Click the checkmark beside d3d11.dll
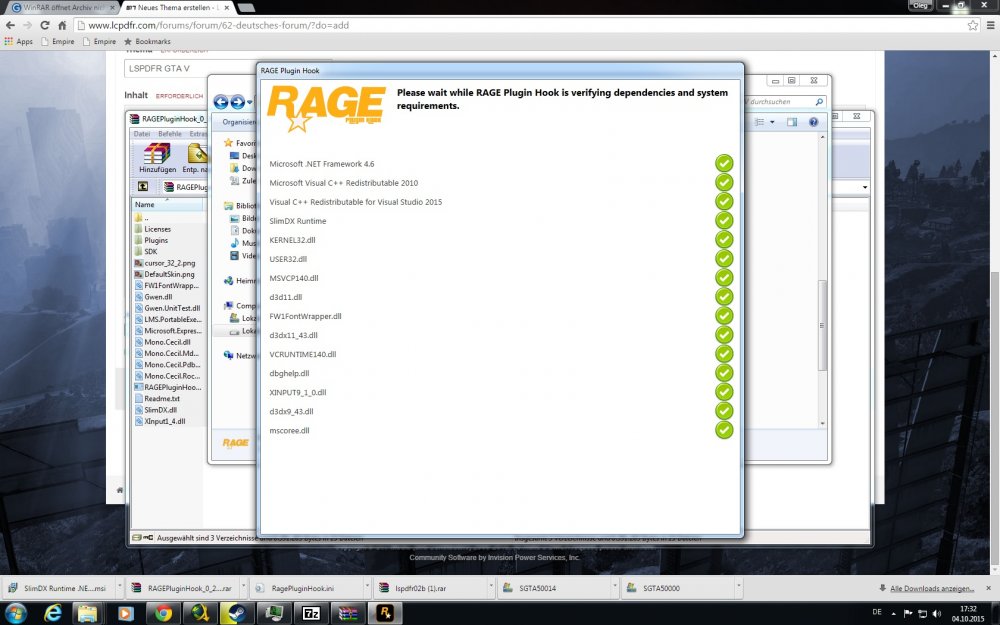Screen dimensions: 1000x625 tap(724, 297)
